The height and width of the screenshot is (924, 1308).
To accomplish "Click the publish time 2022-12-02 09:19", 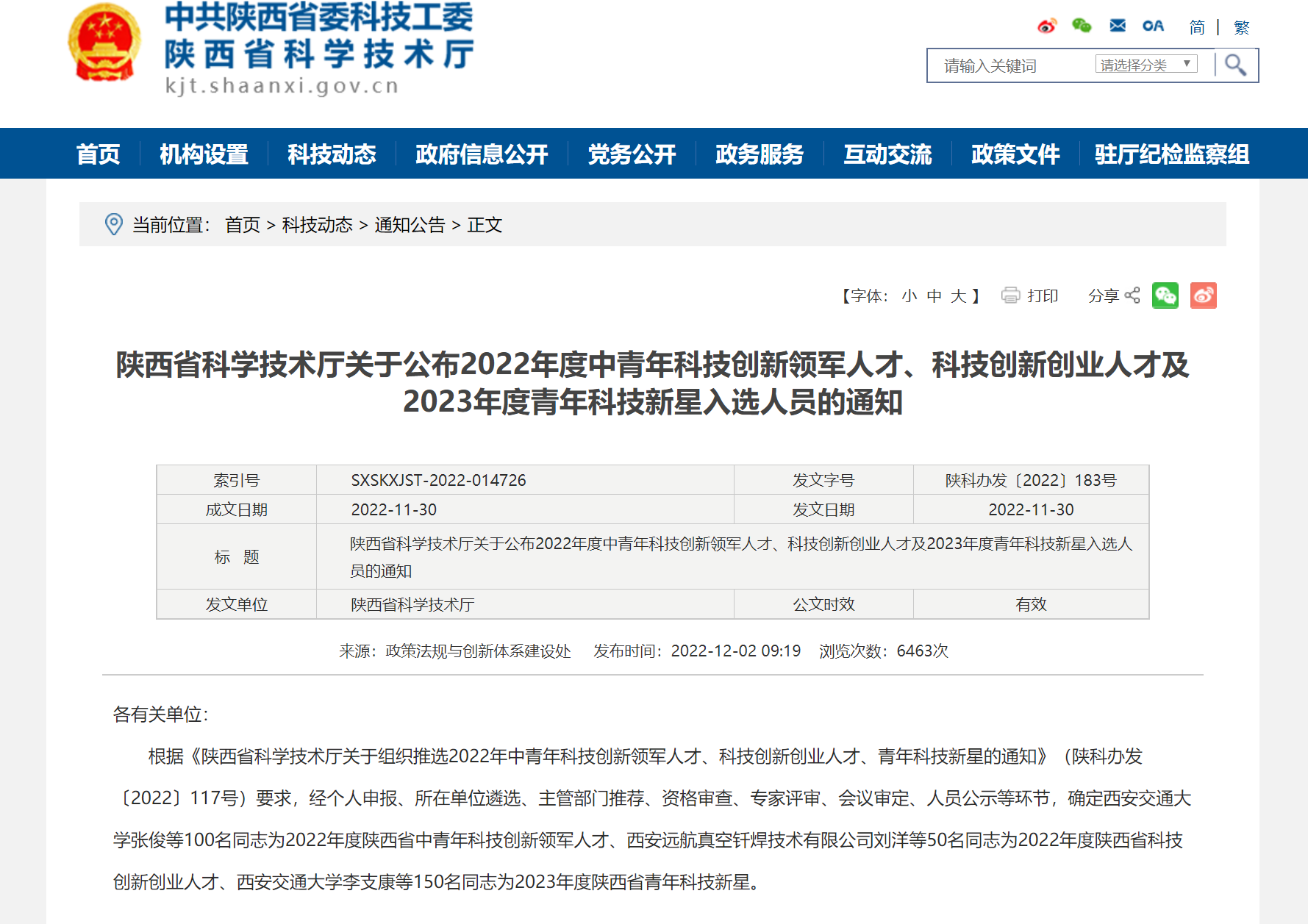I will [735, 651].
